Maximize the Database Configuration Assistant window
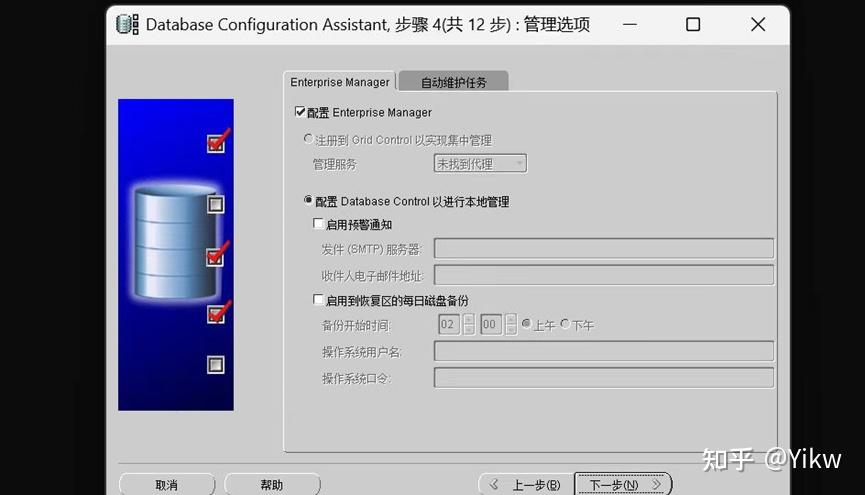The height and width of the screenshot is (495, 865). 693,24
